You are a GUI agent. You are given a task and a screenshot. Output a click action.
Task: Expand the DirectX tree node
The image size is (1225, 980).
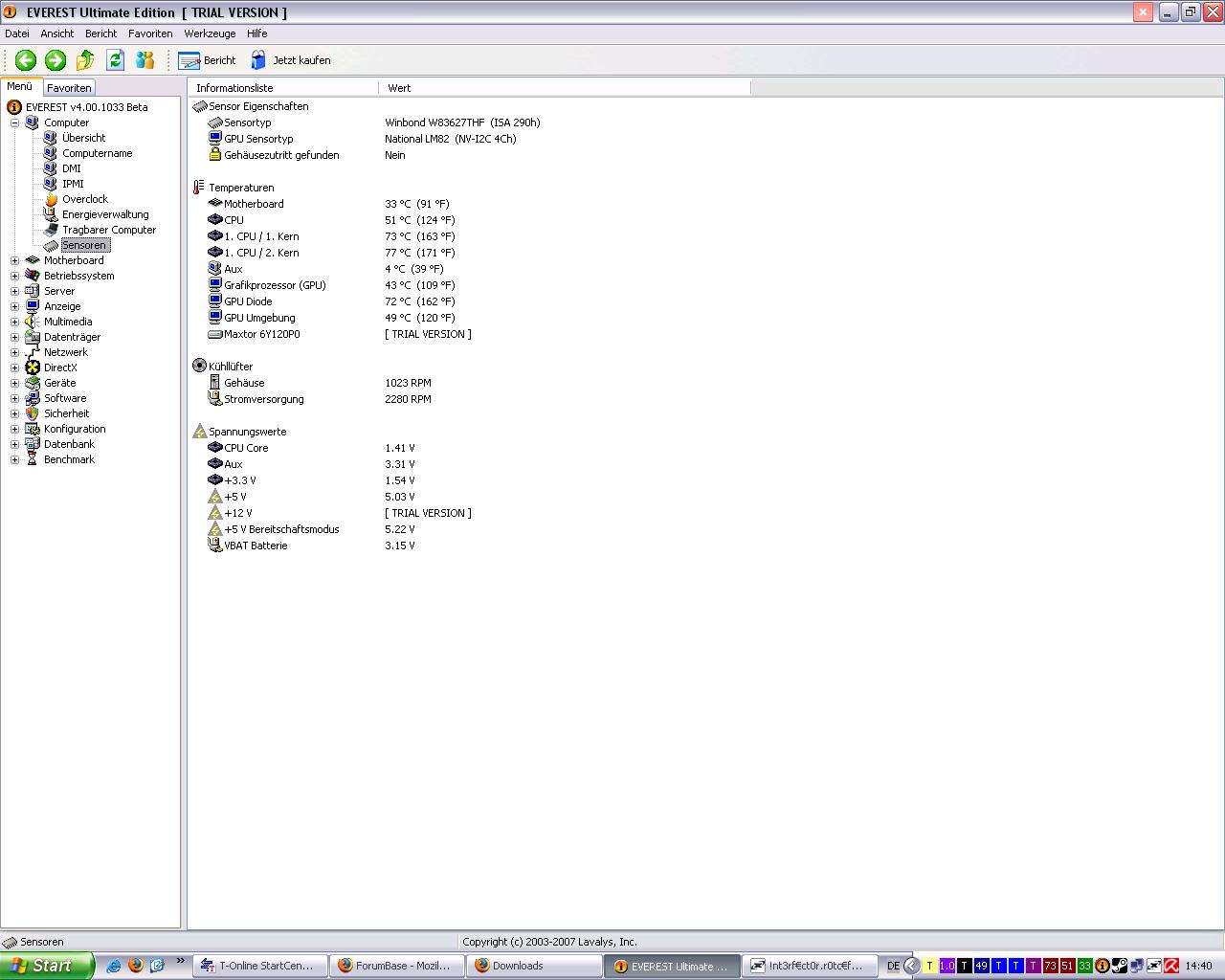point(14,367)
